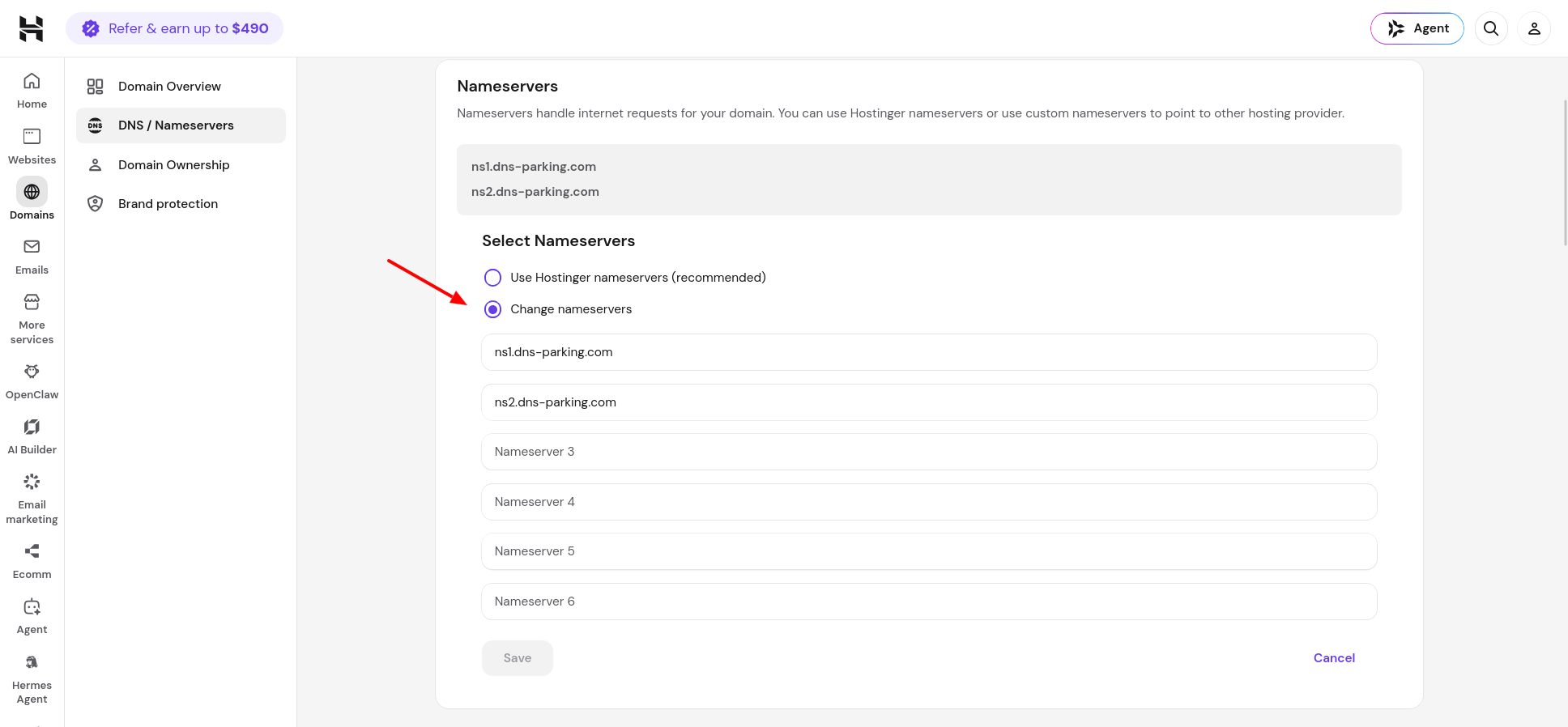Select Use Hostinger nameservers radio option

pos(492,278)
